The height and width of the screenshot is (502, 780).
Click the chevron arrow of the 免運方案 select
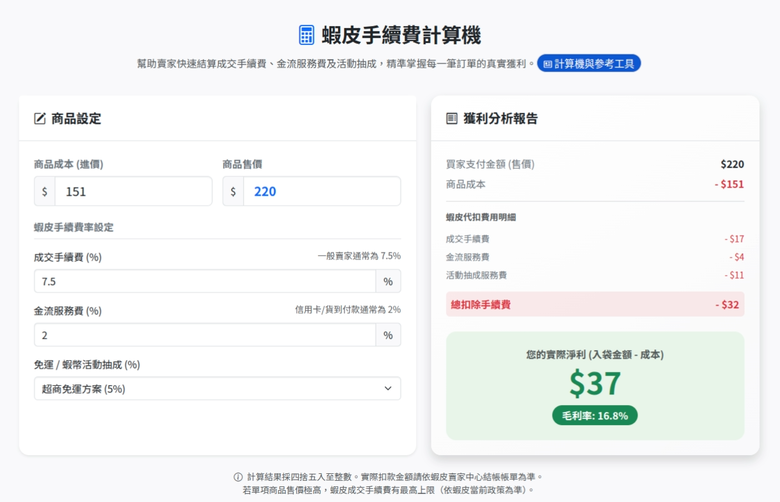coord(388,389)
